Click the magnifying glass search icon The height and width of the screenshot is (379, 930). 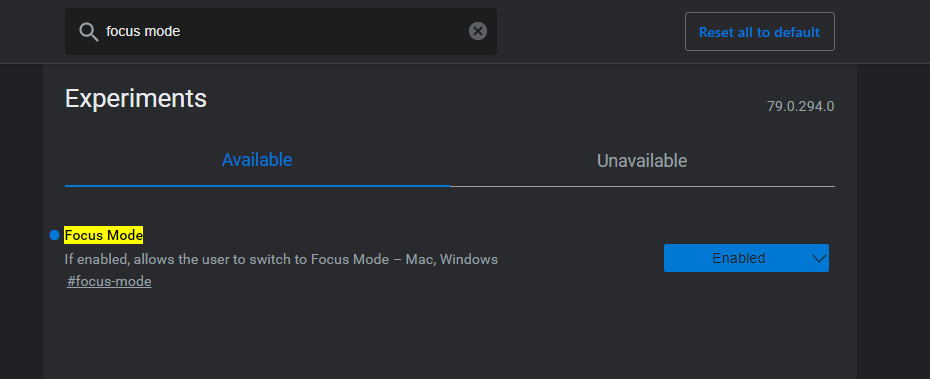click(x=88, y=32)
